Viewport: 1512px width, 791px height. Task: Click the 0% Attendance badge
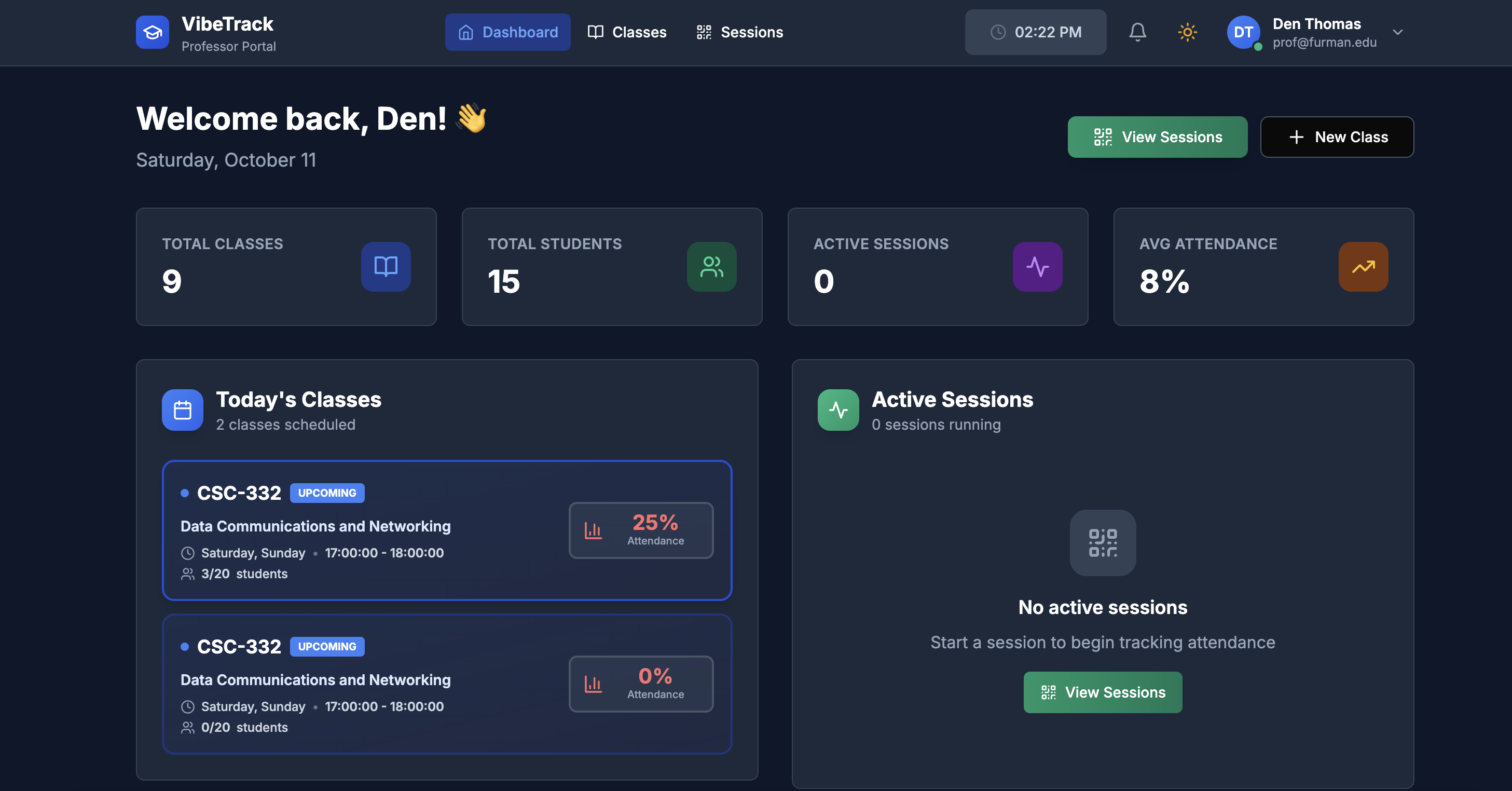(640, 684)
